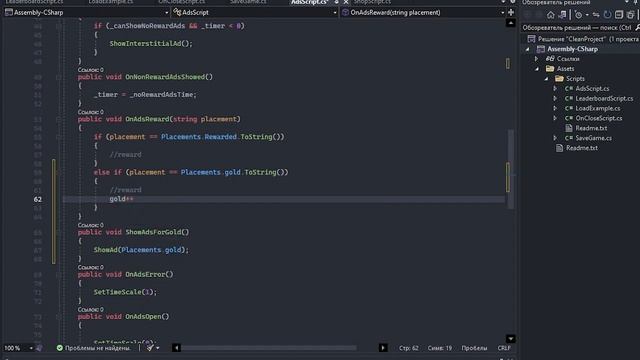
Task: Click the show all files icon
Action: tap(631, 15)
